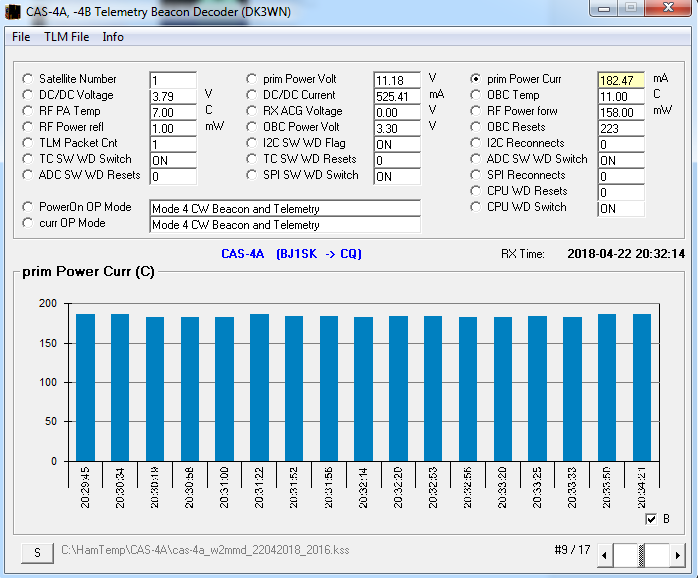Open the TLM File menu

pyautogui.click(x=66, y=37)
